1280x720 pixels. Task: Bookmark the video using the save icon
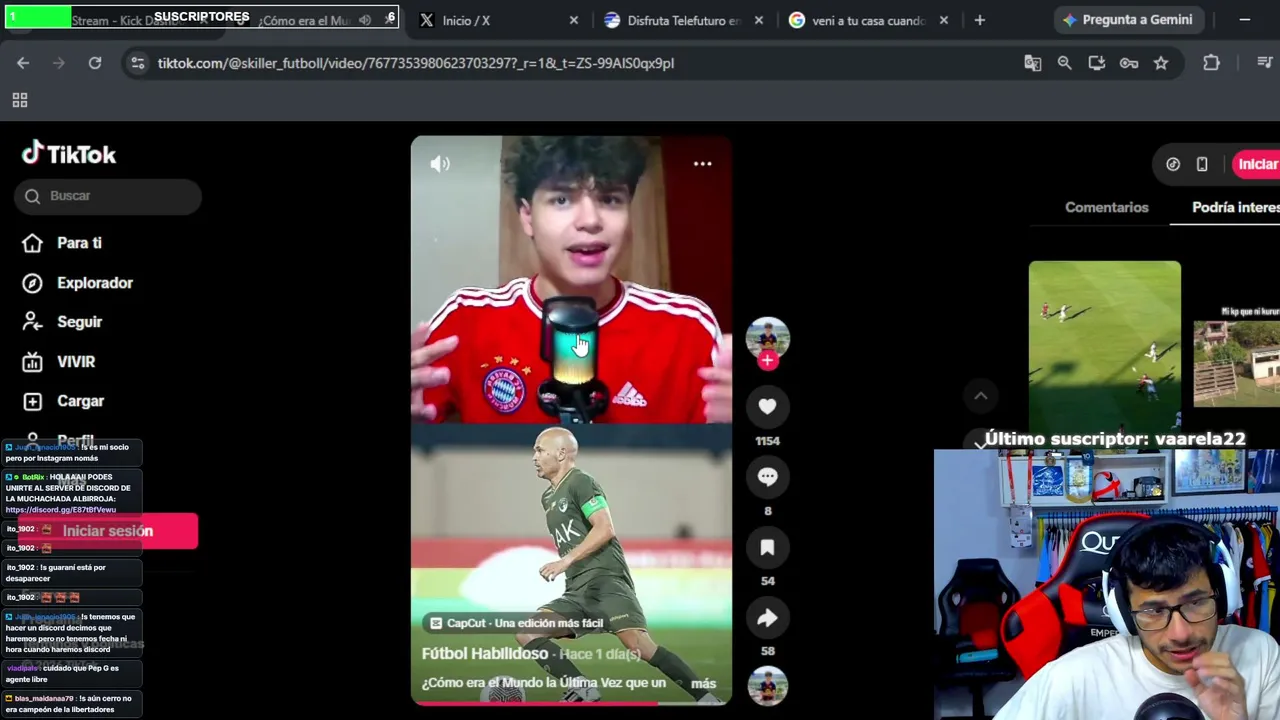click(767, 547)
